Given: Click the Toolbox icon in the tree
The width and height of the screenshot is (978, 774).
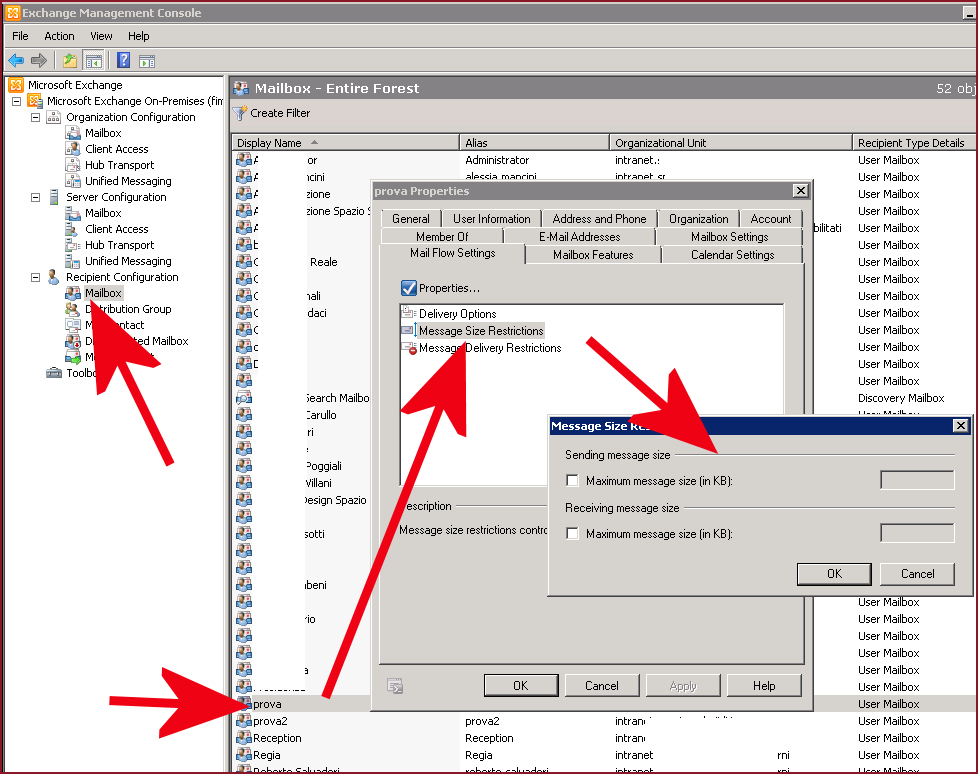Looking at the screenshot, I should pyautogui.click(x=54, y=373).
